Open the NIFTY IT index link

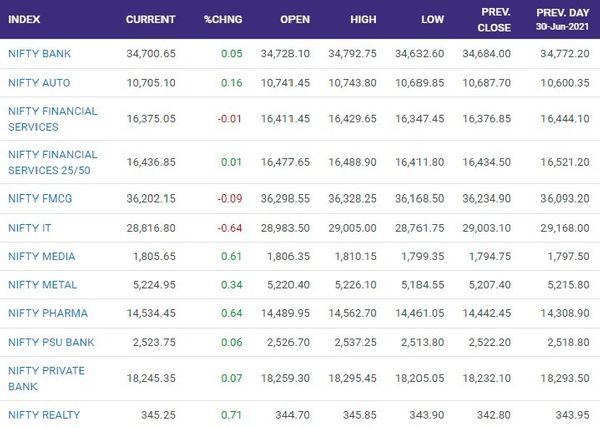[29, 228]
